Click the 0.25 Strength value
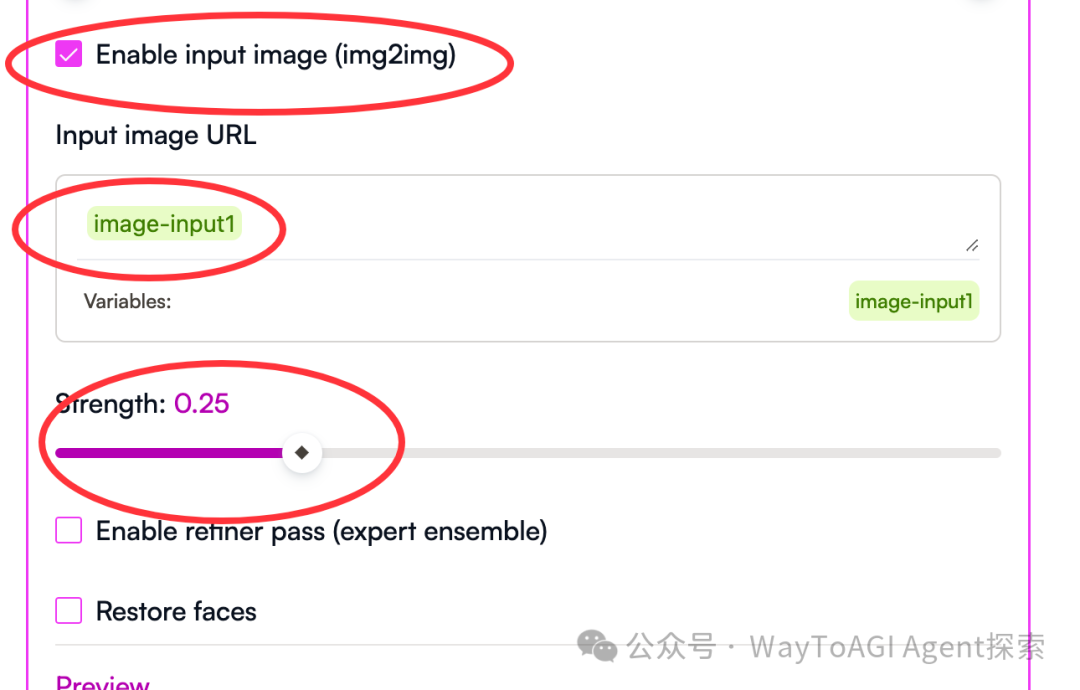This screenshot has width=1080, height=690. tap(201, 404)
